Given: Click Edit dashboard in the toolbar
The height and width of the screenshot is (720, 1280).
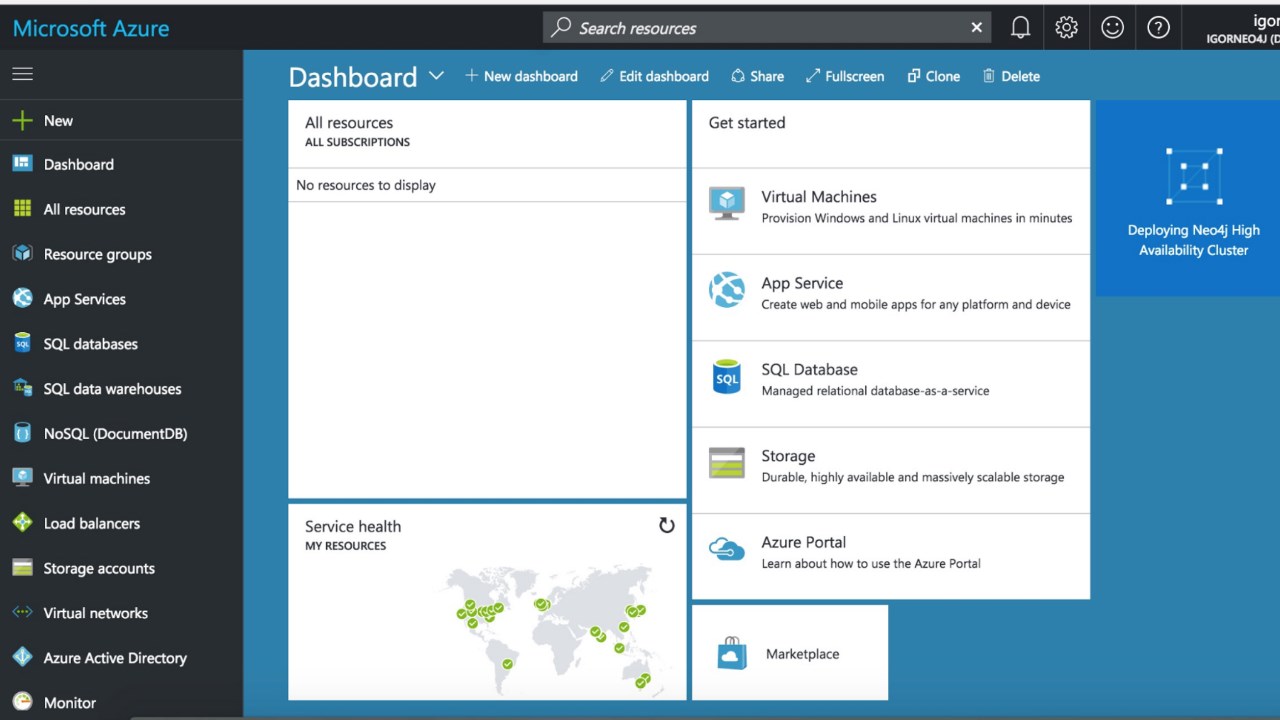Looking at the screenshot, I should pyautogui.click(x=654, y=76).
